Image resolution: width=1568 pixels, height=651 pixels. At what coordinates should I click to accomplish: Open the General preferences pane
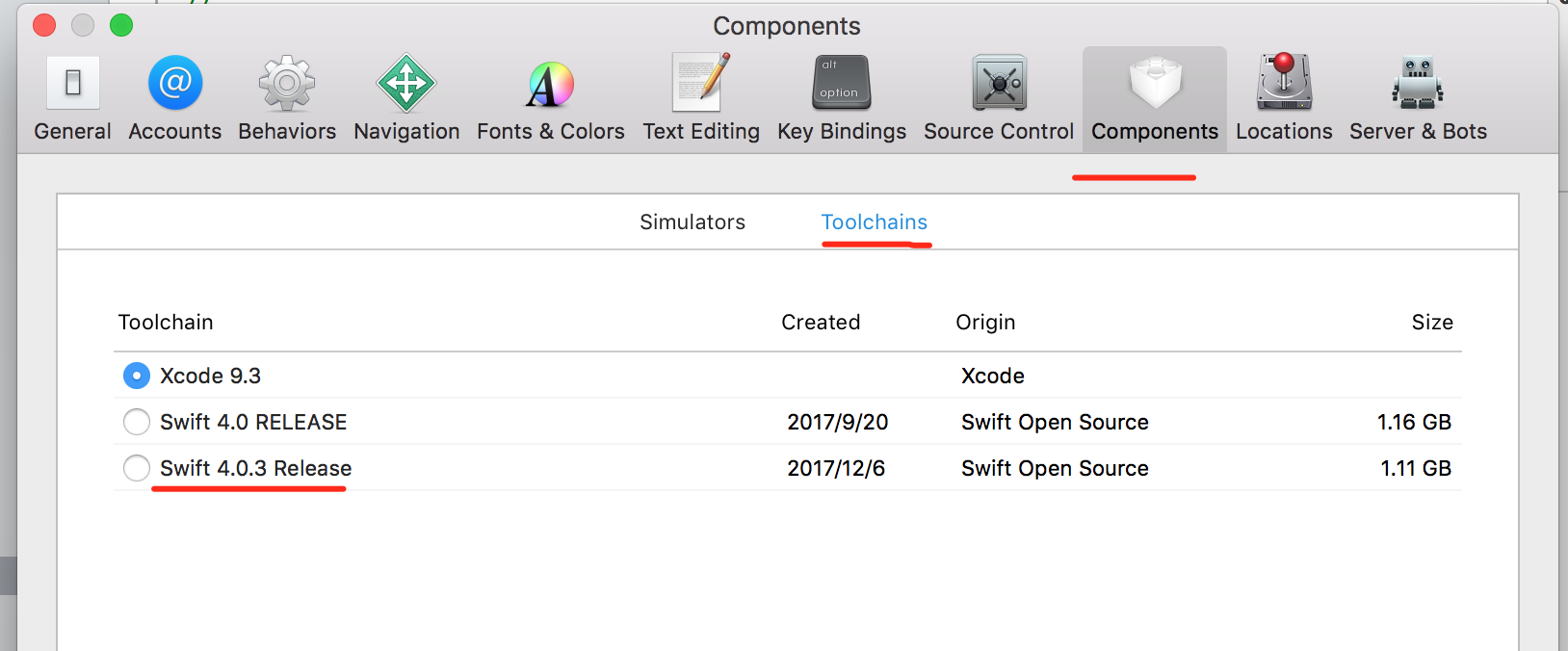72,99
